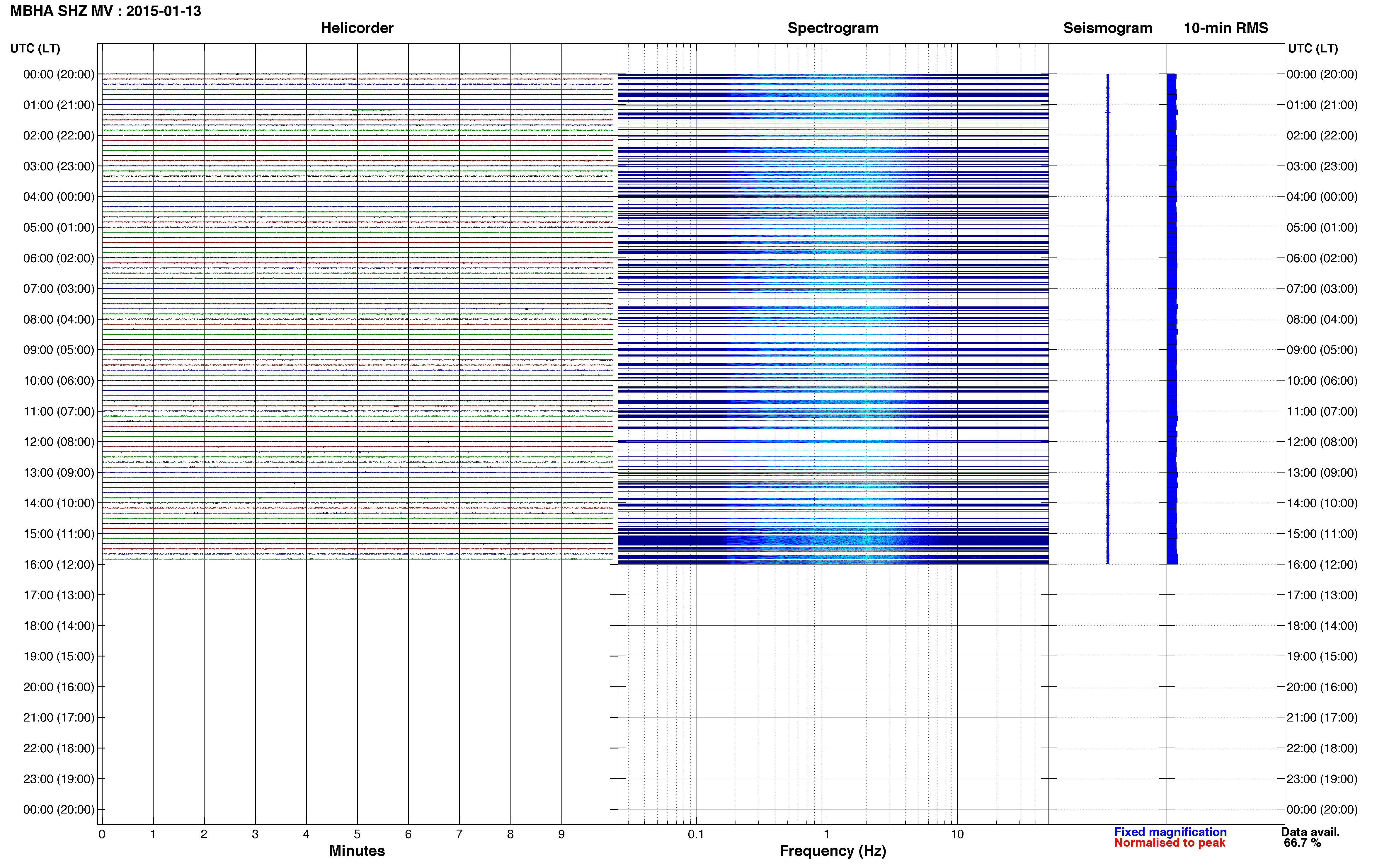1389x868 pixels.
Task: Click the right axis label '01:00 (21:00)'
Action: tap(1322, 105)
